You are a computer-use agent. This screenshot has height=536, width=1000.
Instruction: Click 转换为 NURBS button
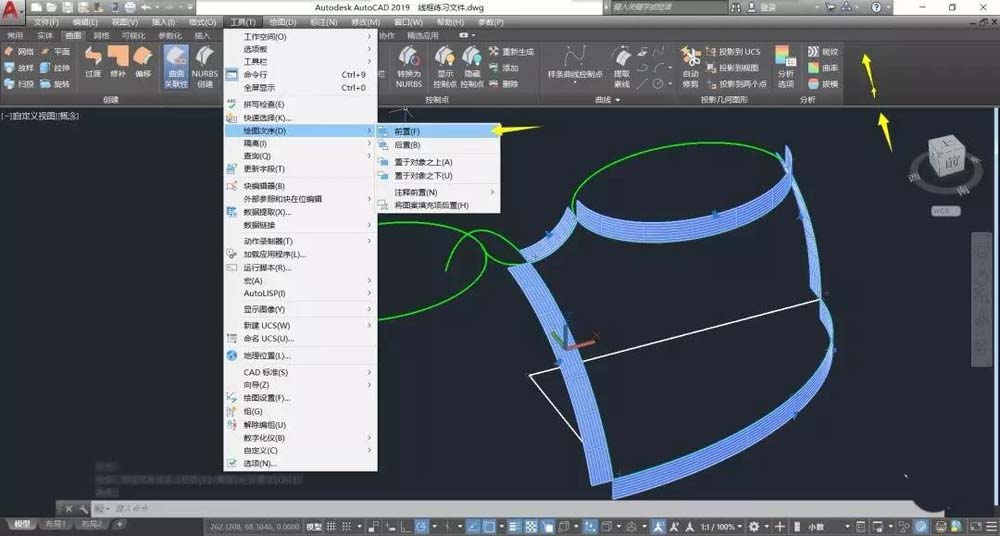click(x=409, y=66)
